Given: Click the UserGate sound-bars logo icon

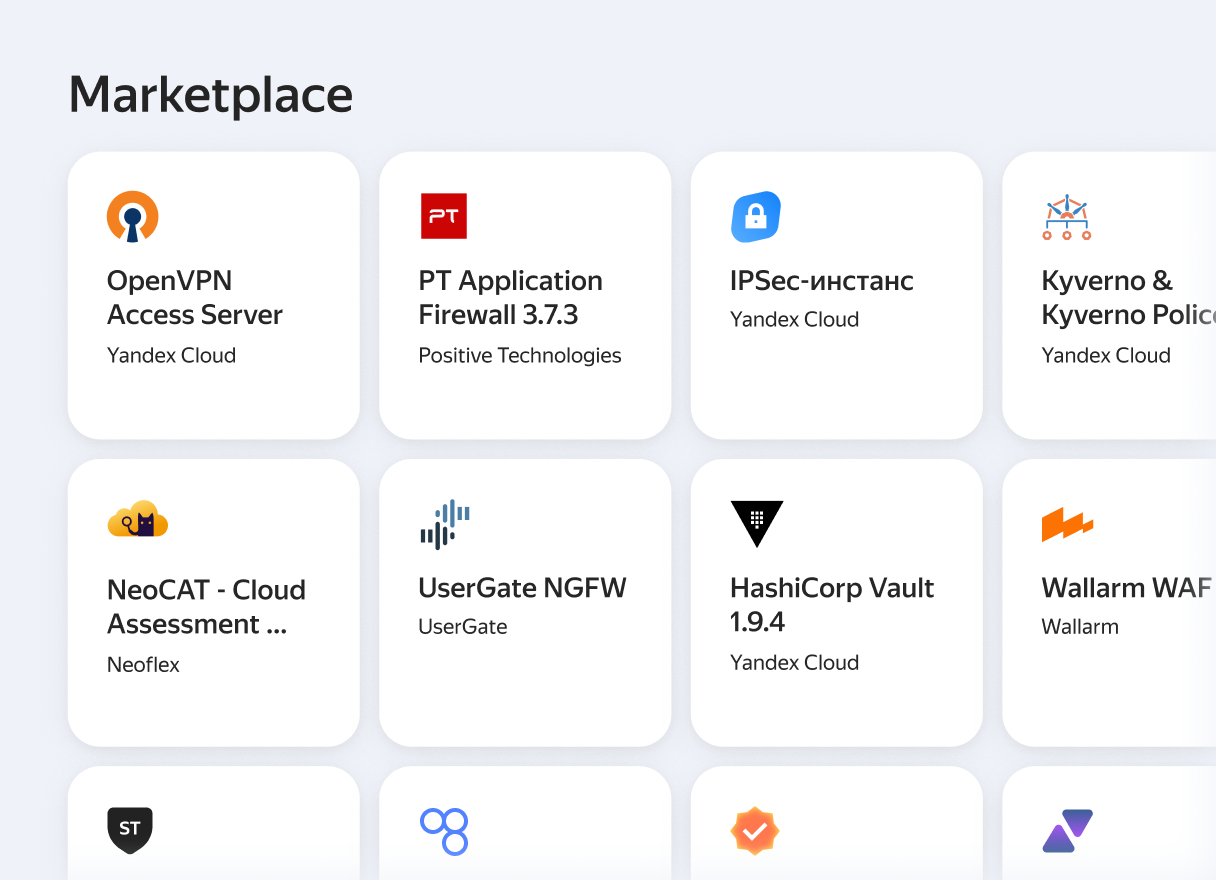Looking at the screenshot, I should [445, 524].
